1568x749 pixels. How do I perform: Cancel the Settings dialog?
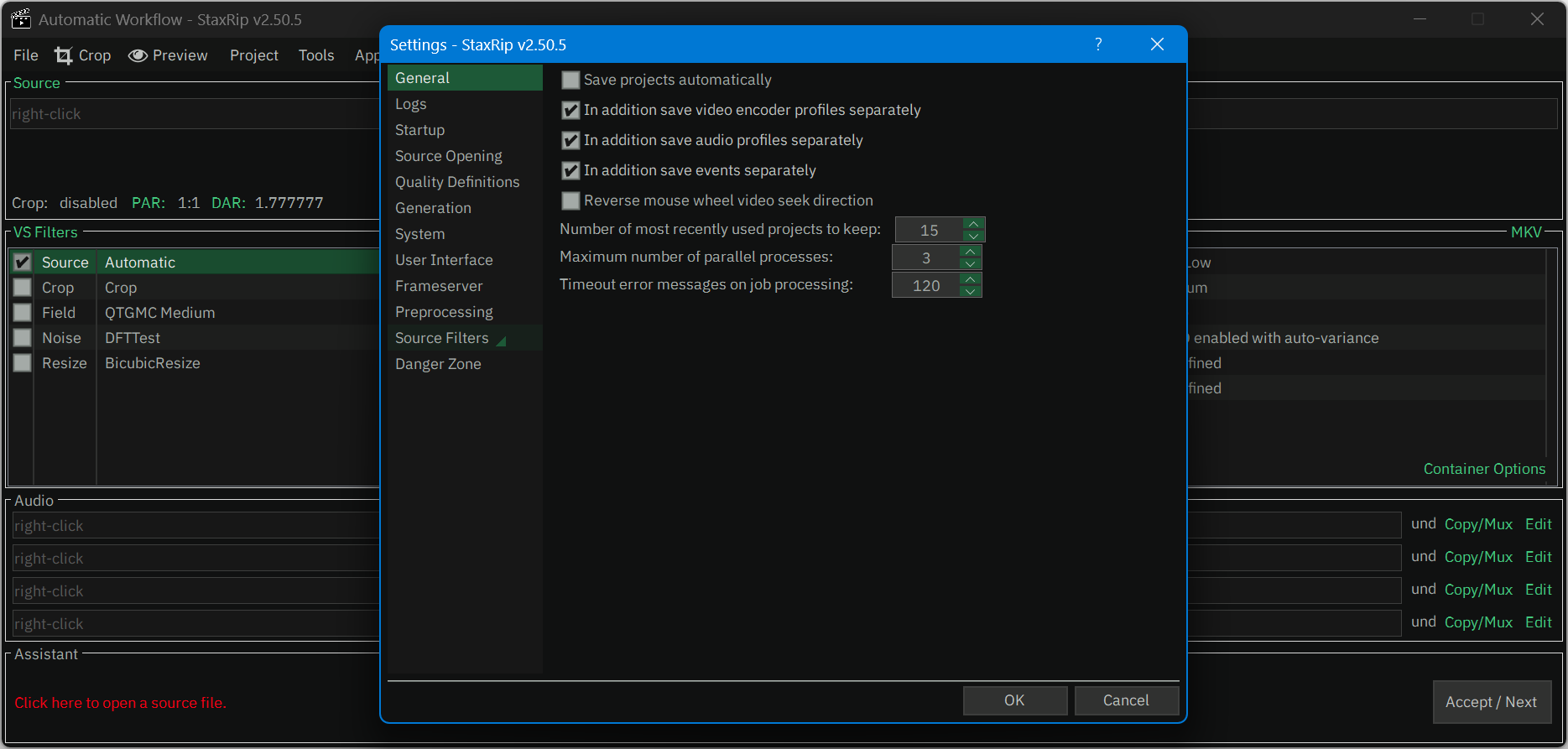tap(1126, 700)
